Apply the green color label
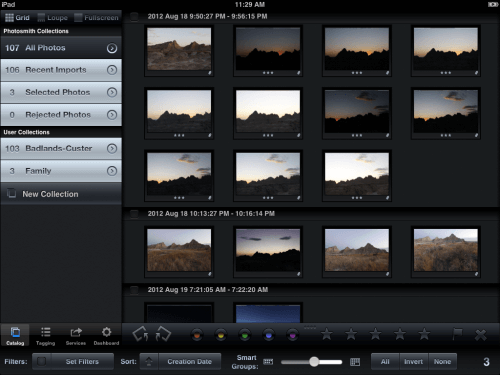 click(x=245, y=335)
